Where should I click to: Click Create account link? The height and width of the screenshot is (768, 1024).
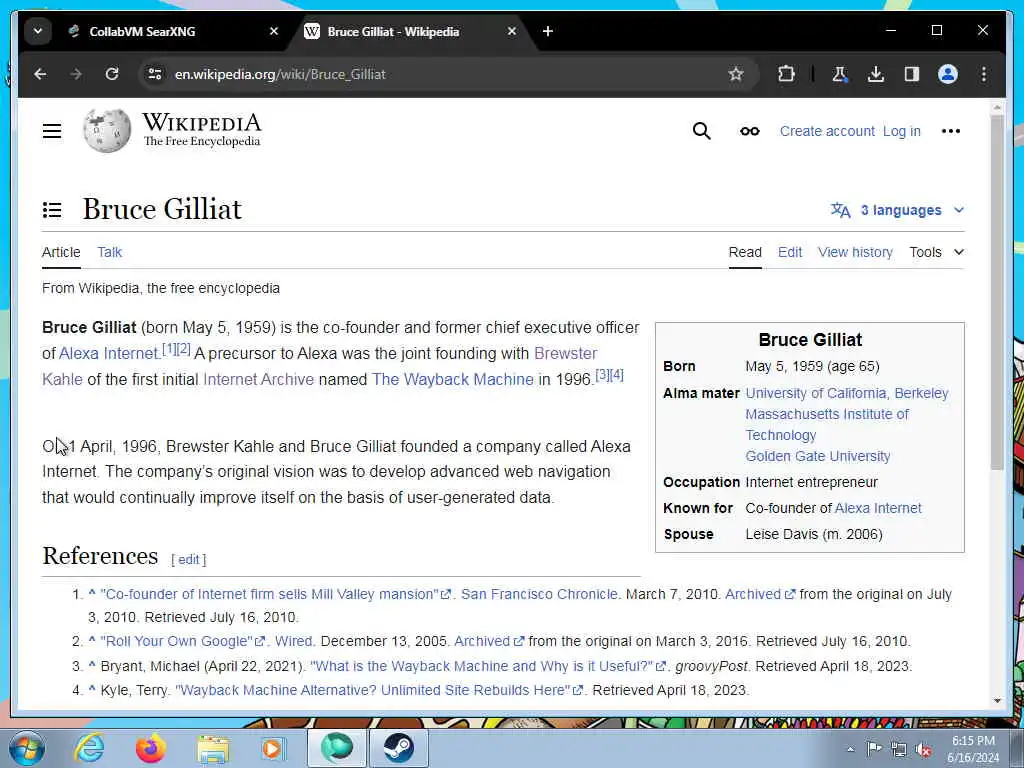827,131
